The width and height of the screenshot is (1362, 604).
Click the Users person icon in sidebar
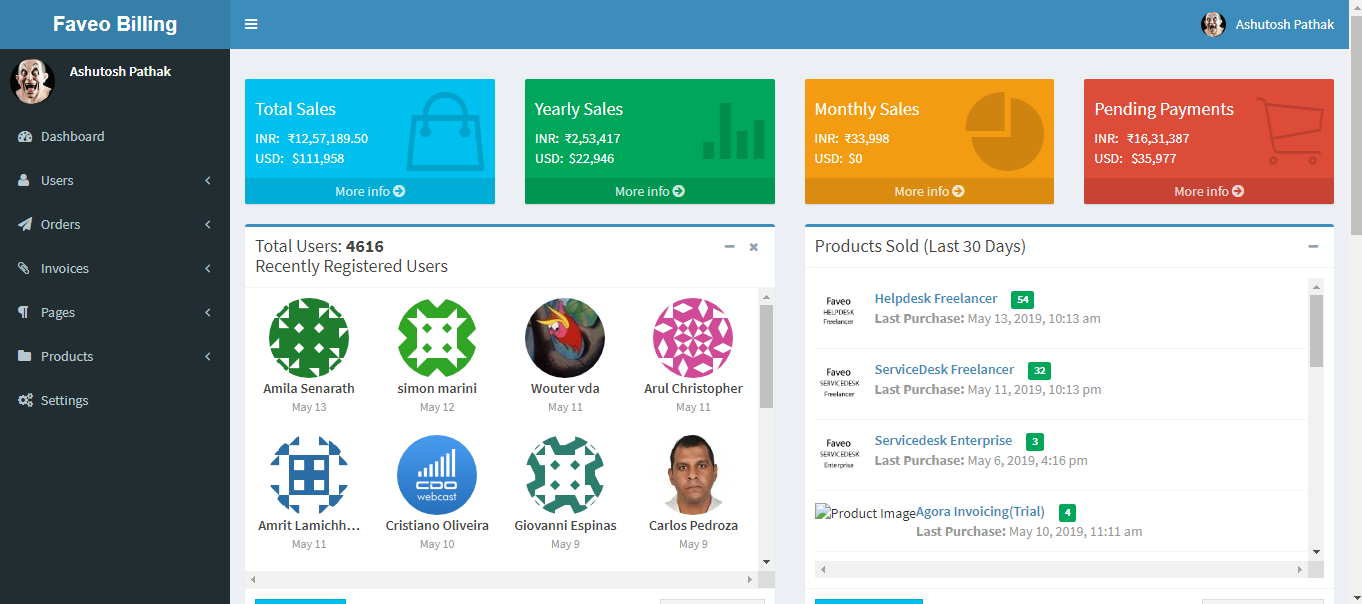pyautogui.click(x=25, y=181)
